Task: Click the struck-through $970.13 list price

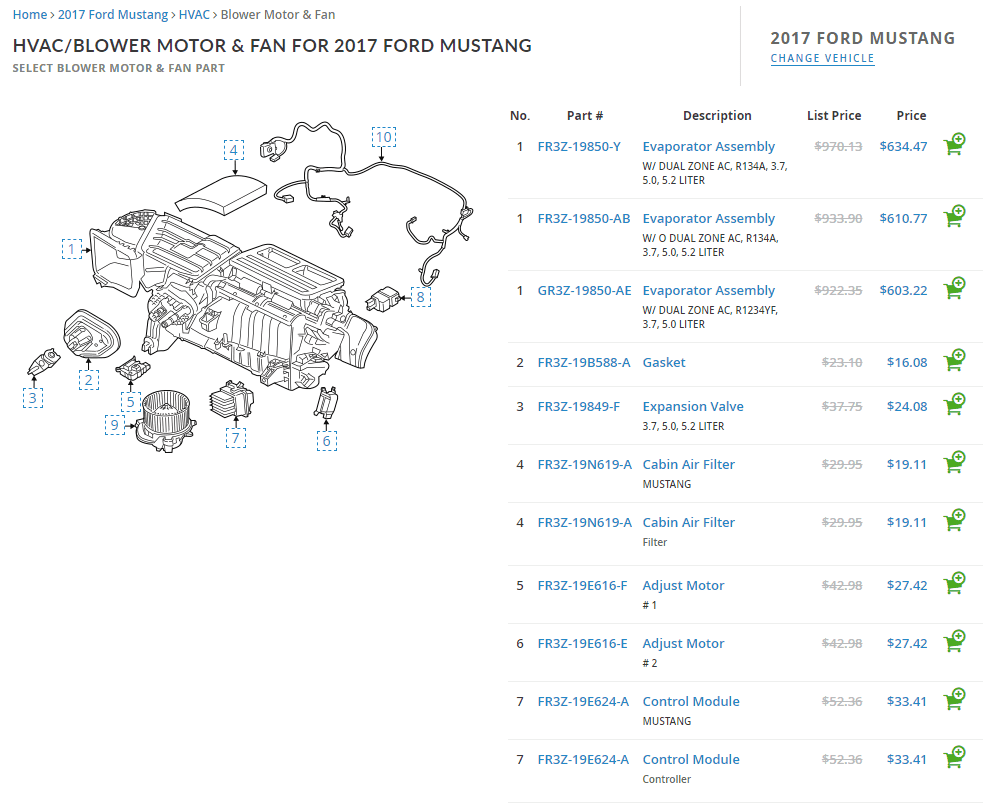Action: pyautogui.click(x=838, y=147)
